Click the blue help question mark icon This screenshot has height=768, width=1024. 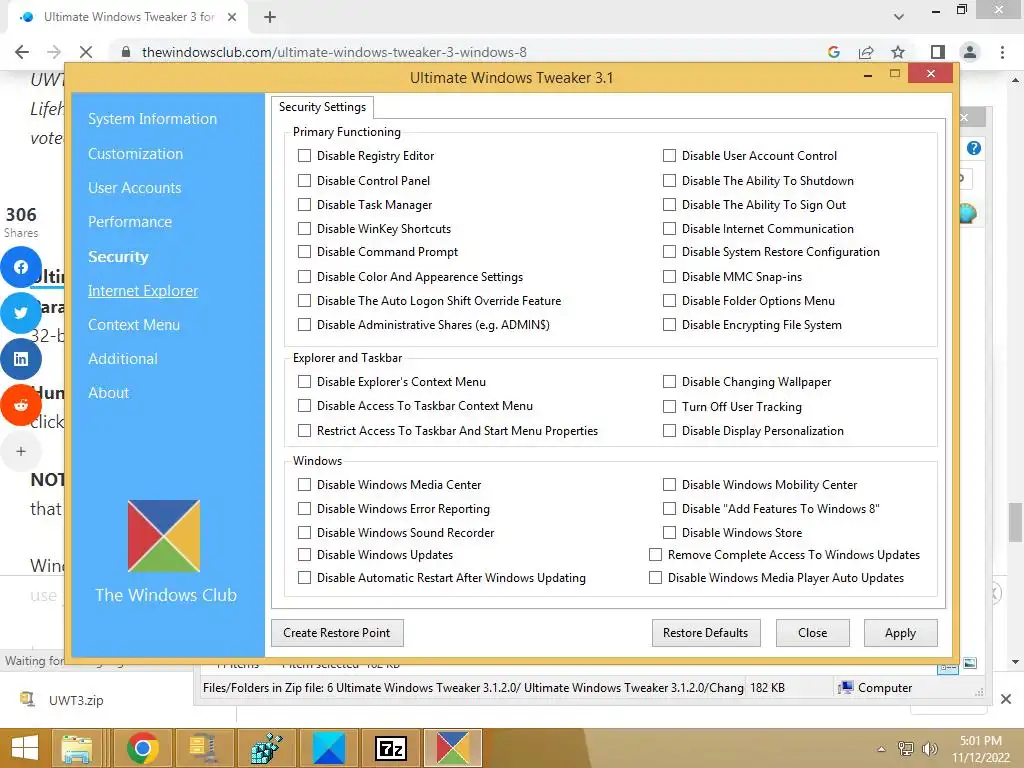pyautogui.click(x=974, y=148)
